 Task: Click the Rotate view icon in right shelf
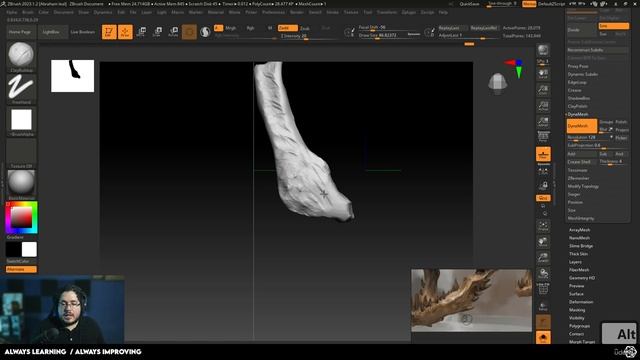tap(543, 273)
